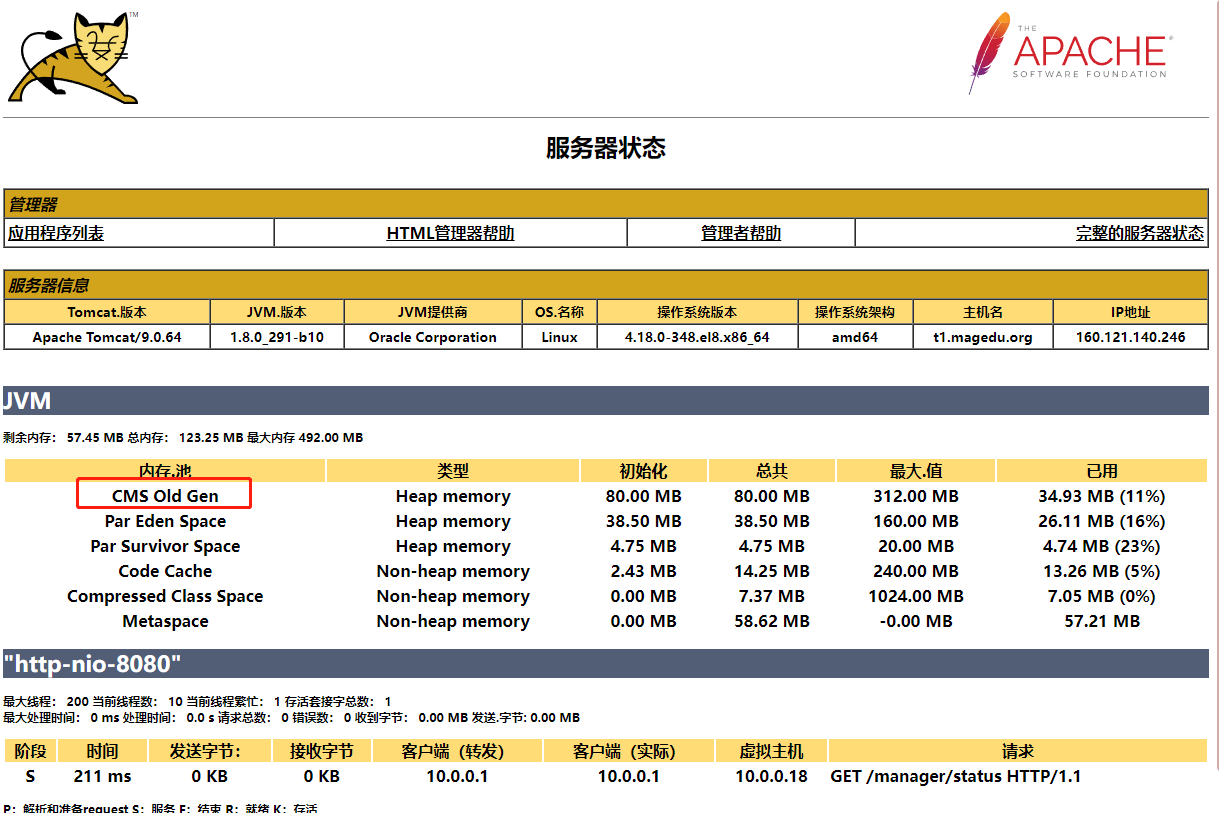1219x813 pixels.
Task: Click the Tomcat.版本 column header
Action: pyautogui.click(x=107, y=312)
